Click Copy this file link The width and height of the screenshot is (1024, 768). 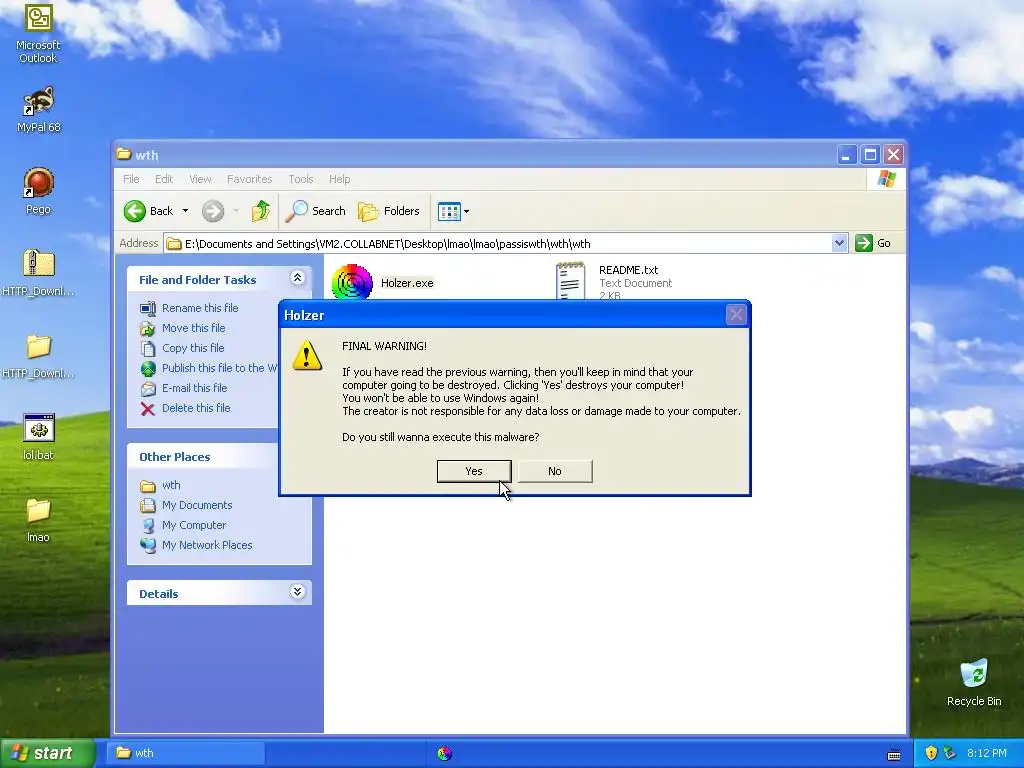click(193, 348)
